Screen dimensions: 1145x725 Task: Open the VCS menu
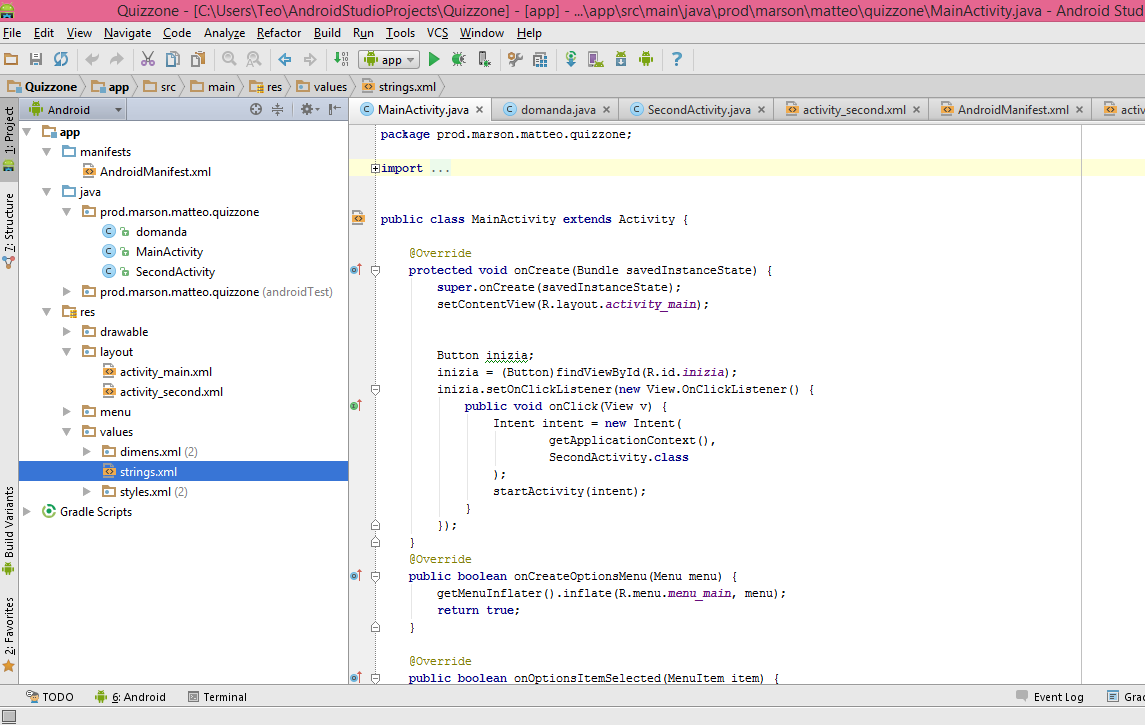click(x=437, y=33)
